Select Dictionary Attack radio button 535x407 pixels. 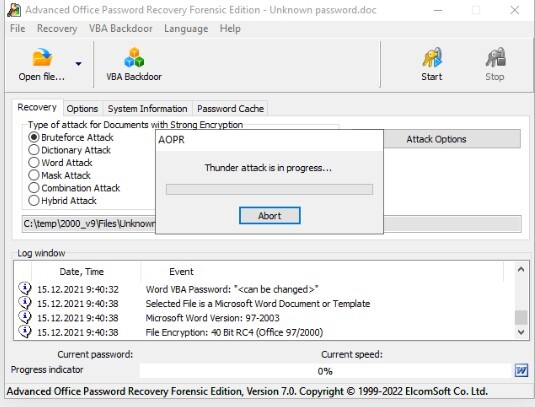pos(34,150)
